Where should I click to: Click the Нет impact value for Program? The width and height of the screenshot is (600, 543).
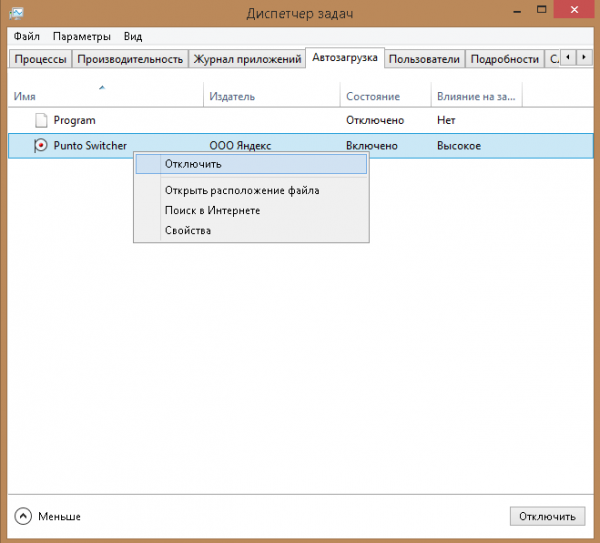(x=446, y=120)
